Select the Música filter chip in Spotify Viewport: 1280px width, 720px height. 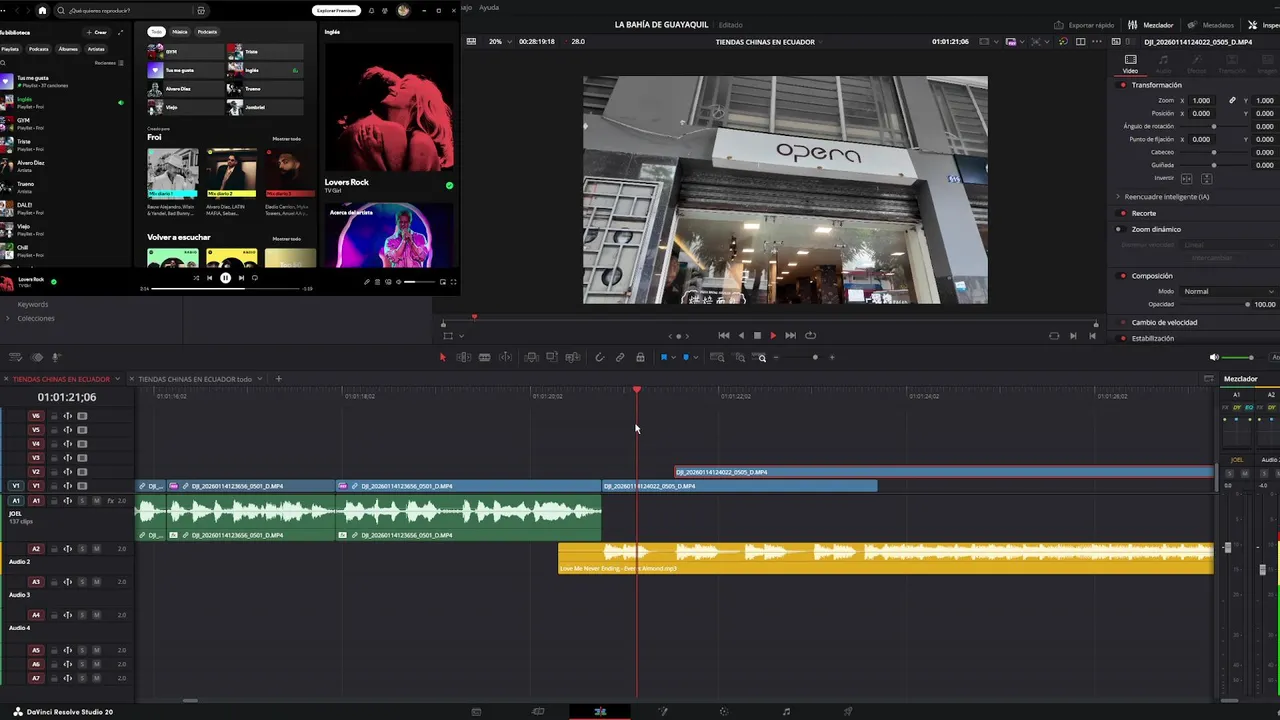tap(180, 32)
